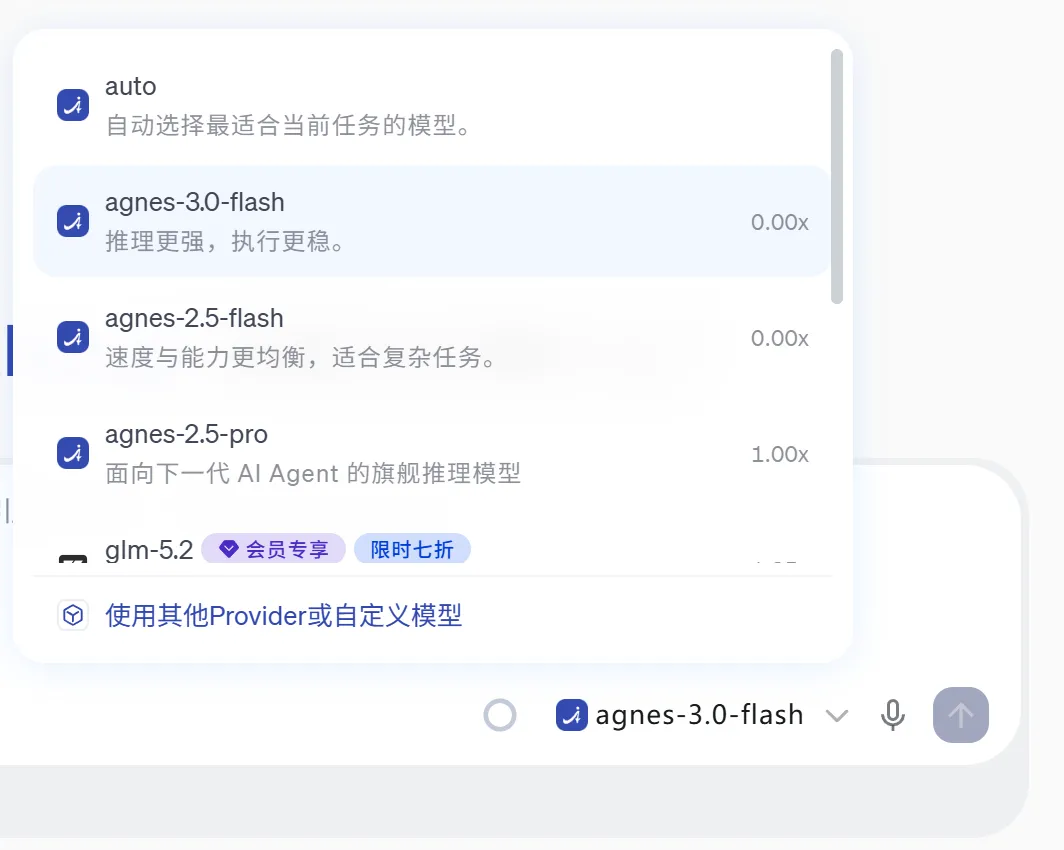1064x850 pixels.
Task: Click the 1.00x multiplier of agnes-2.5-pro
Action: pos(780,455)
